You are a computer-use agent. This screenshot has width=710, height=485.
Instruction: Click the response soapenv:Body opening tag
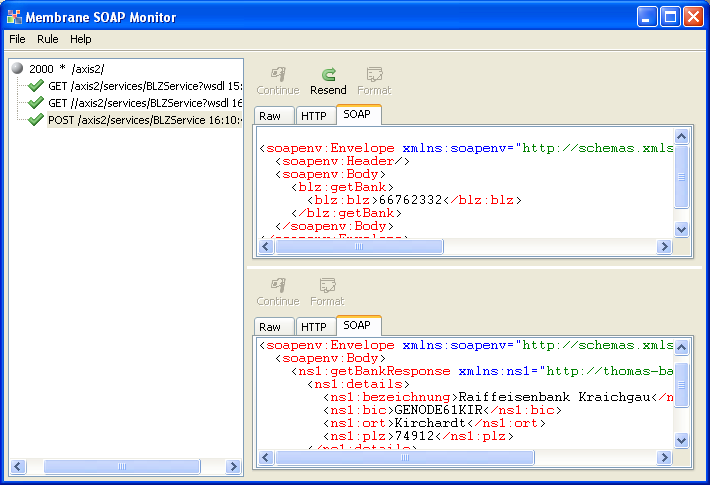[x=331, y=358]
